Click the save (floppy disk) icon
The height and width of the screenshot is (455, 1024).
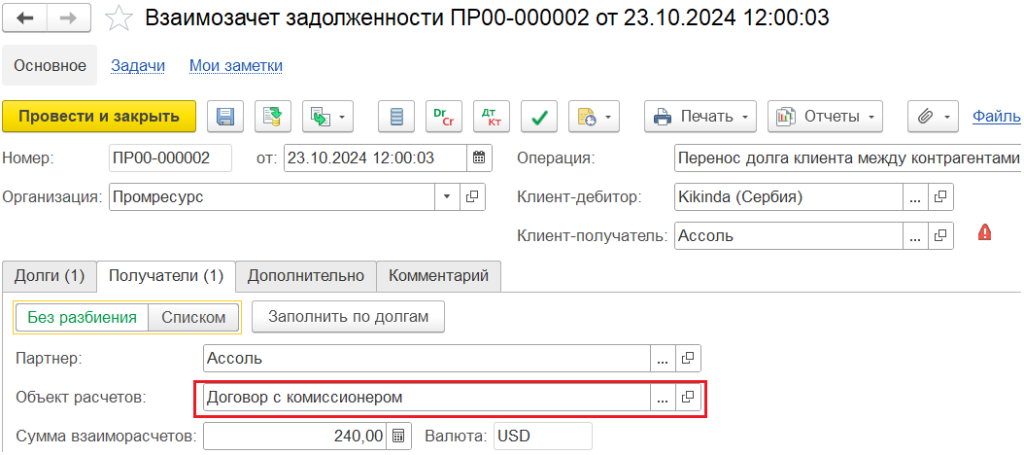(x=226, y=117)
